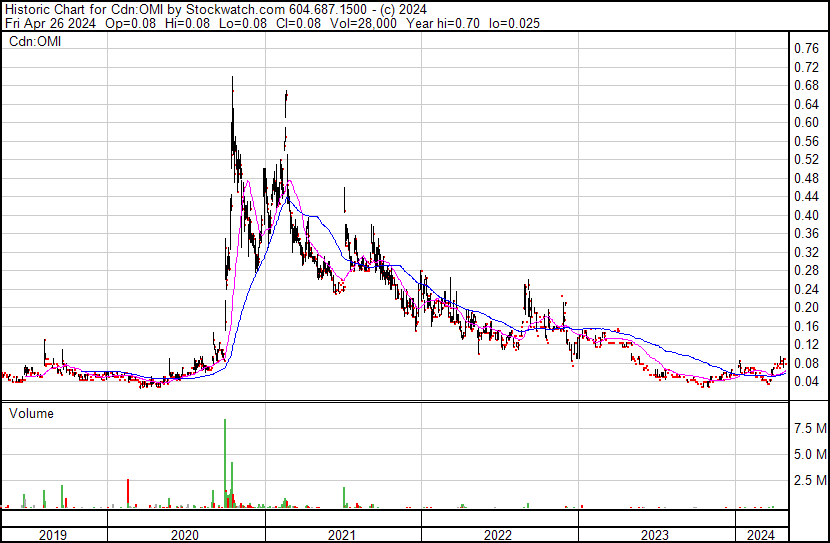Click the 2020 year label on time axis
The width and height of the screenshot is (830, 543).
click(x=185, y=535)
